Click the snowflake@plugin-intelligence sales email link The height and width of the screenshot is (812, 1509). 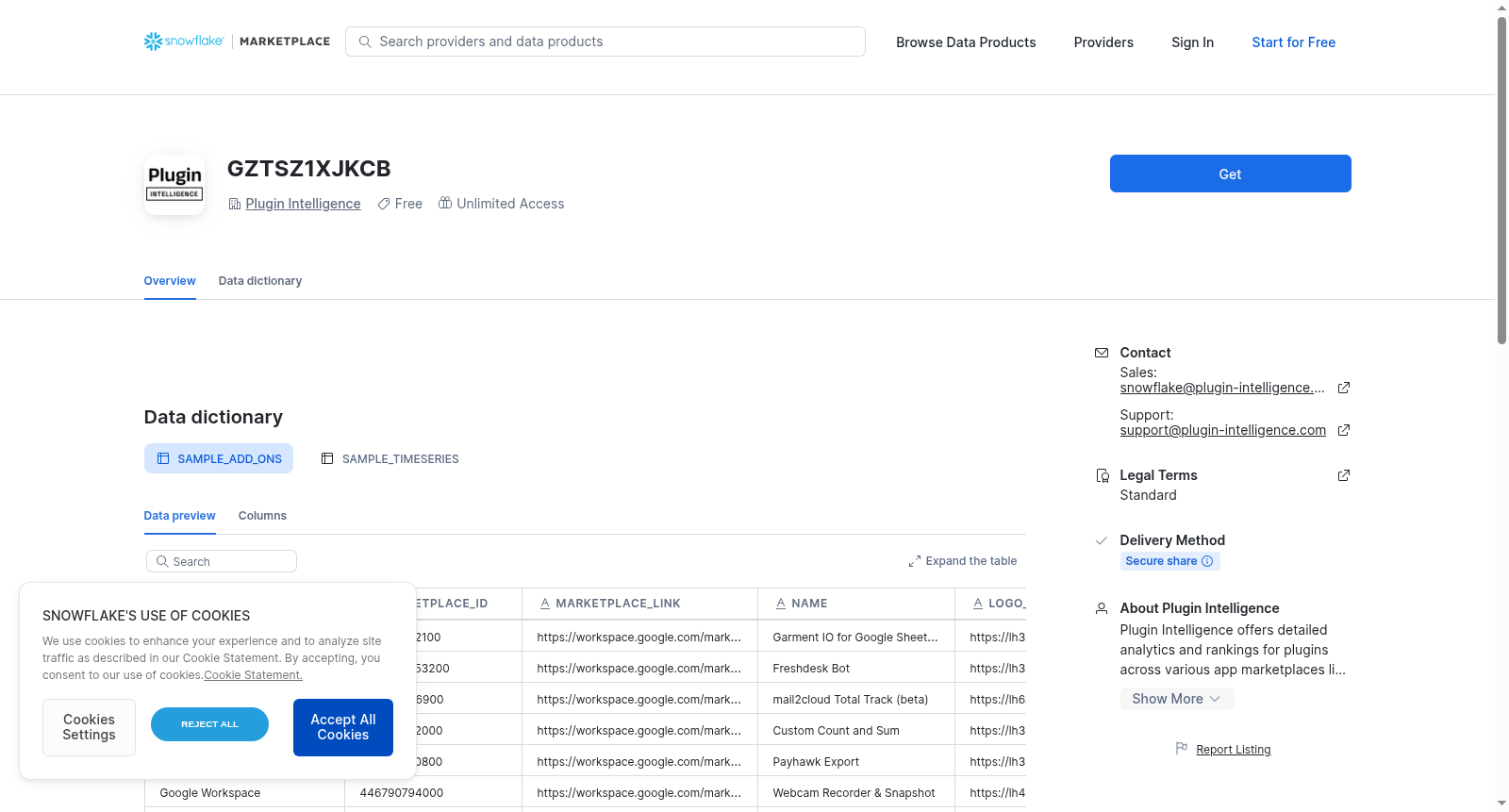1222,388
